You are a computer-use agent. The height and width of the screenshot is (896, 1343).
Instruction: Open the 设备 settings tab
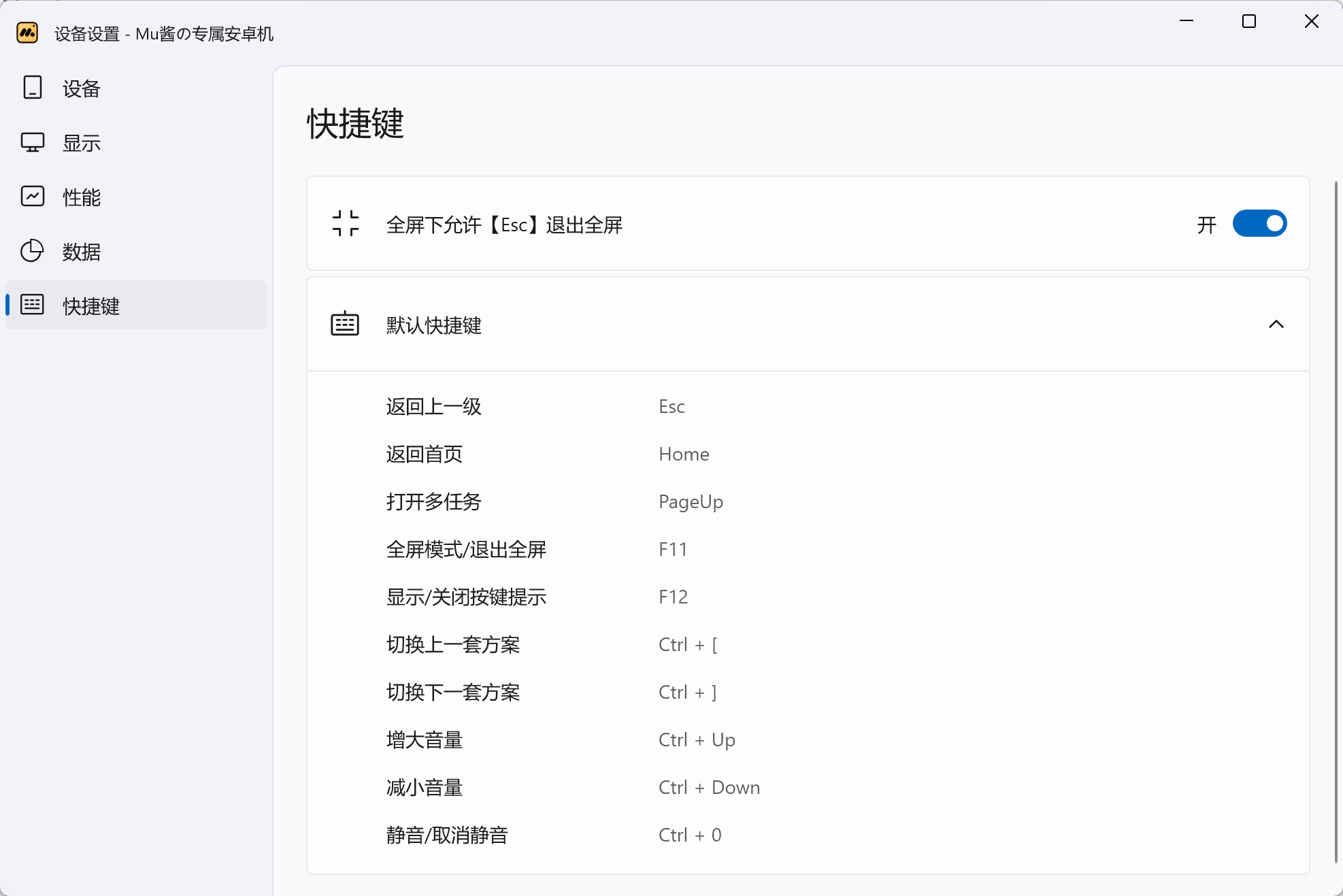pyautogui.click(x=82, y=88)
